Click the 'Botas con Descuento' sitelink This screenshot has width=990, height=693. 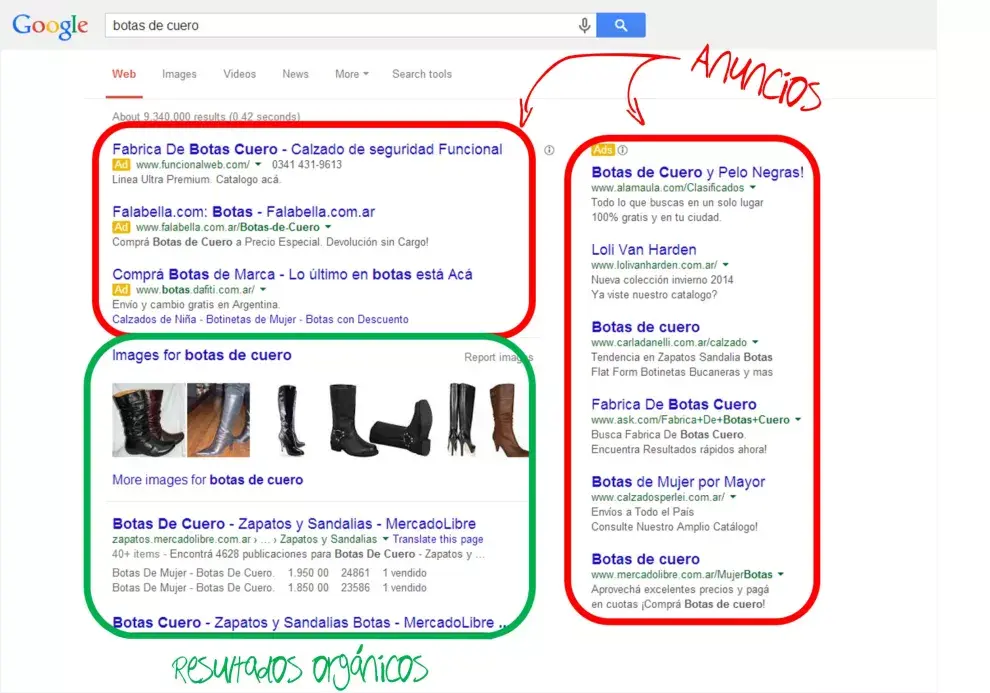tap(357, 319)
